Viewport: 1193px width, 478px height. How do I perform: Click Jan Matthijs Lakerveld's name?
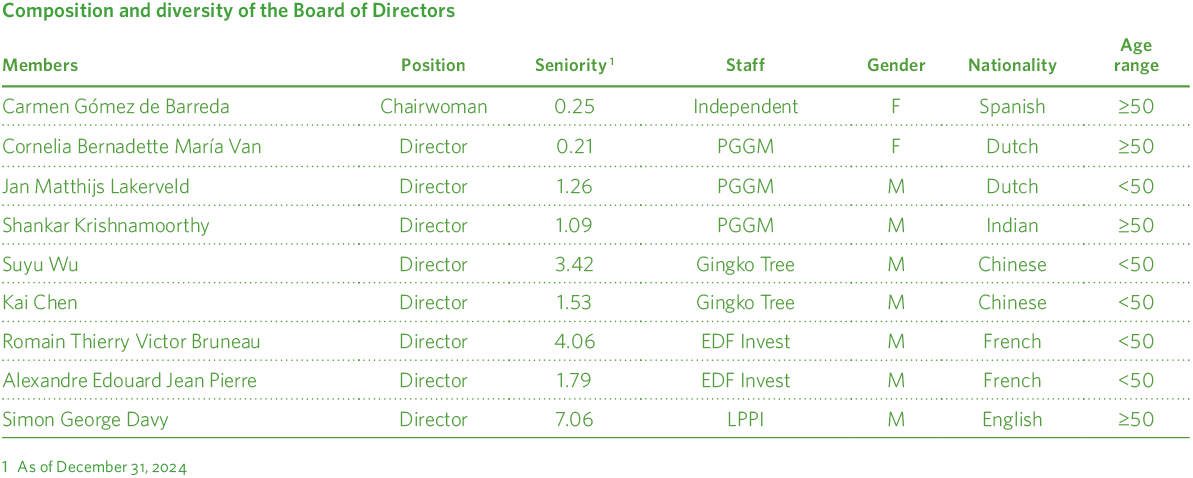96,186
